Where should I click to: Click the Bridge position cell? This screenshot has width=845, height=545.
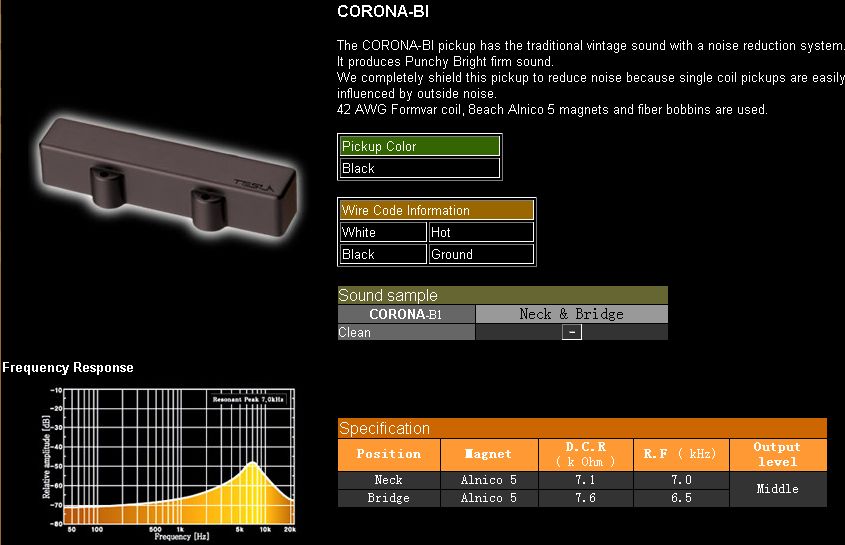pos(389,498)
